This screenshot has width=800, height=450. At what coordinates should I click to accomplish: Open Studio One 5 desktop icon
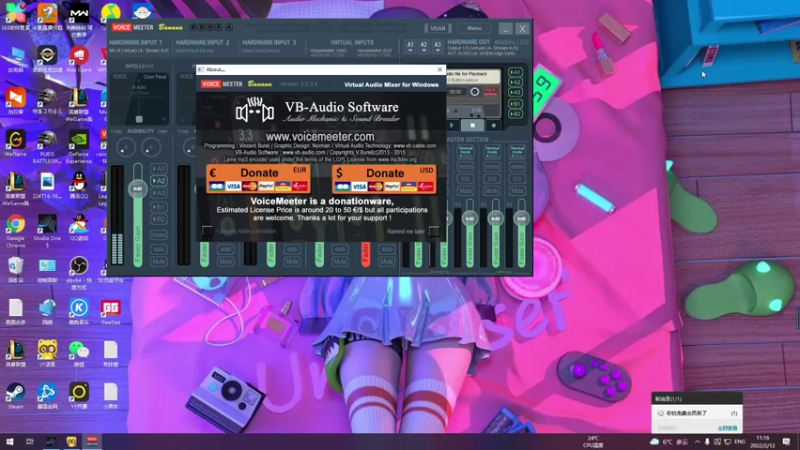tap(47, 231)
